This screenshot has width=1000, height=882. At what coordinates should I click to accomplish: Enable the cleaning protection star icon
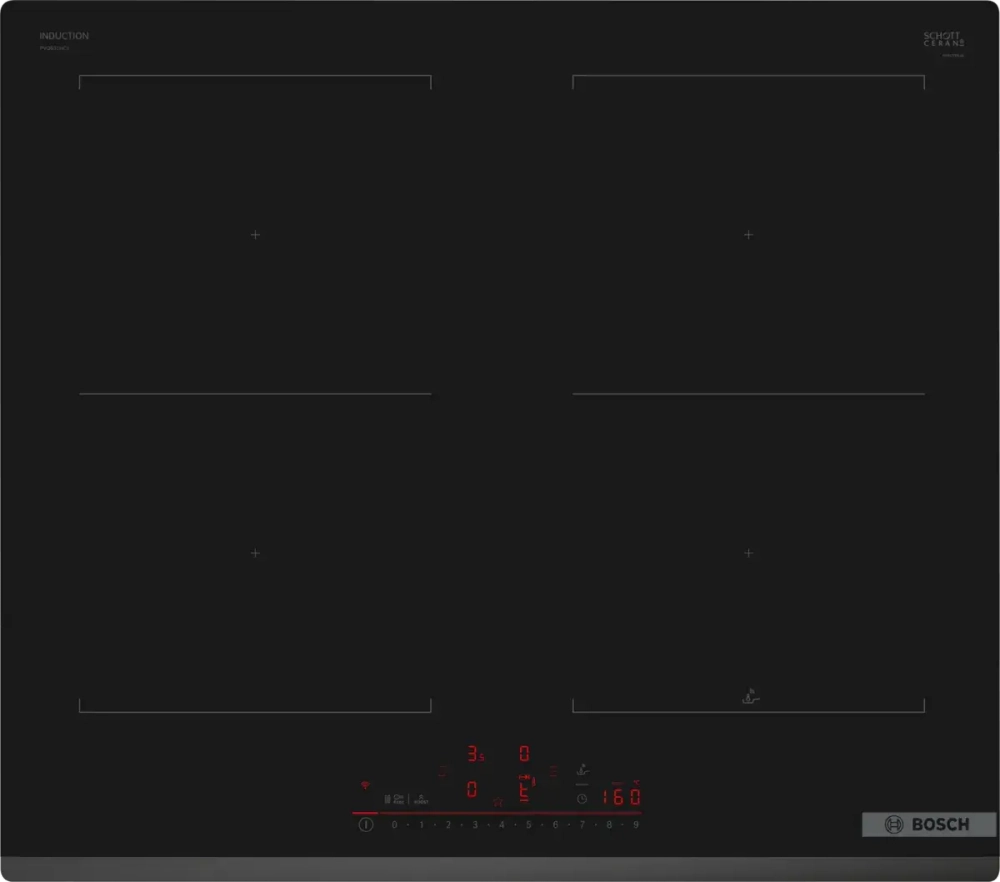tap(498, 801)
